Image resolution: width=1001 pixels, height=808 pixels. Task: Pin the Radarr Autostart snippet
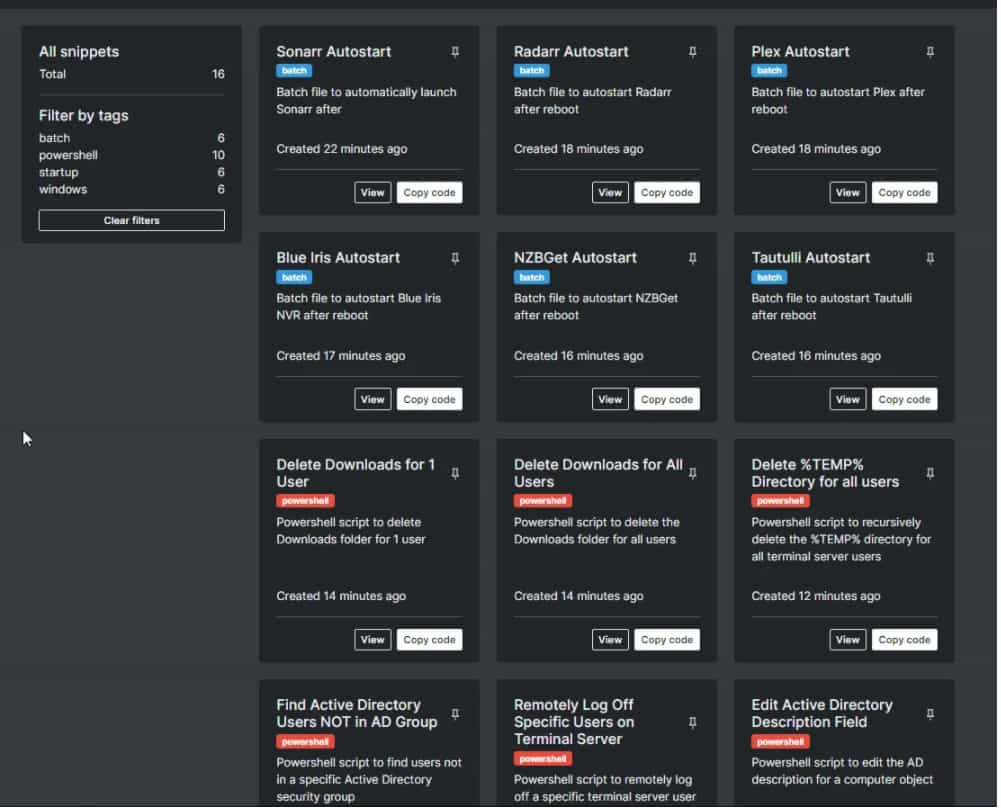(x=692, y=52)
